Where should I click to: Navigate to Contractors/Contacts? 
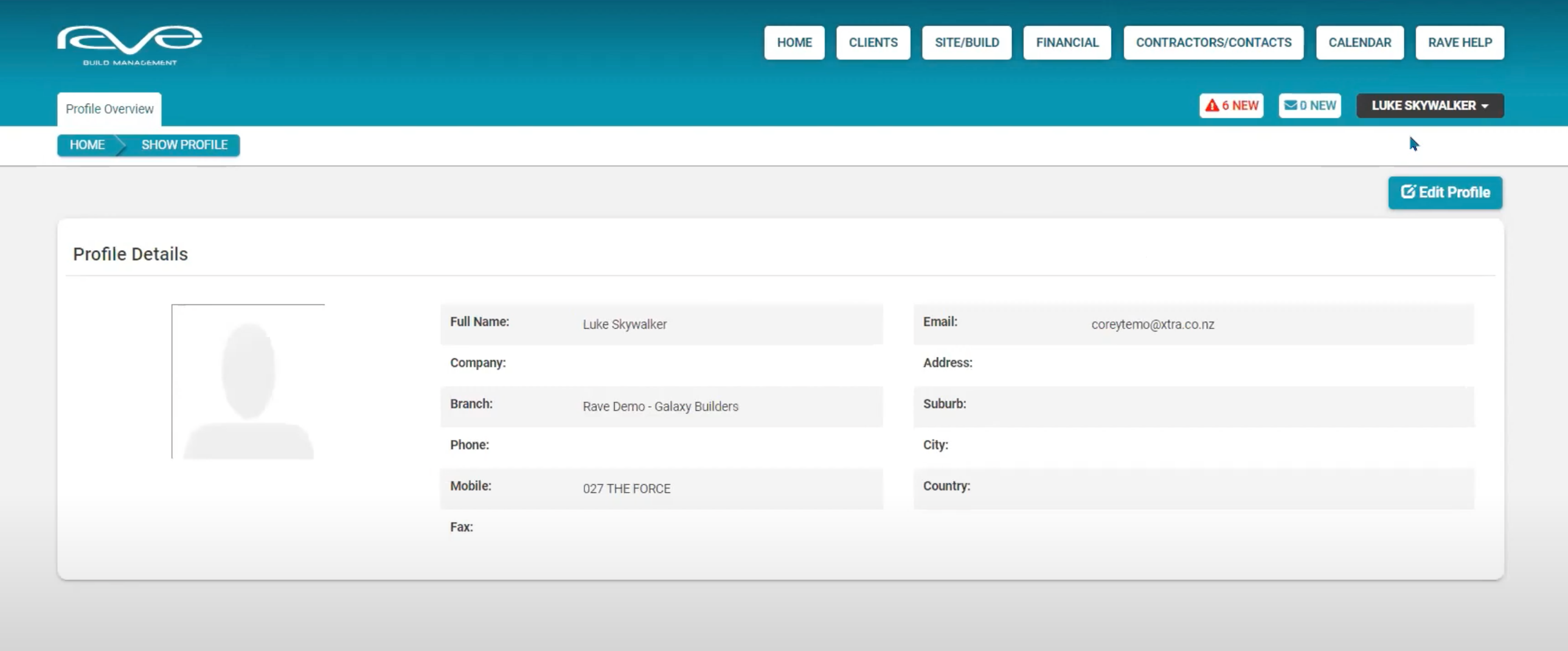1213,43
